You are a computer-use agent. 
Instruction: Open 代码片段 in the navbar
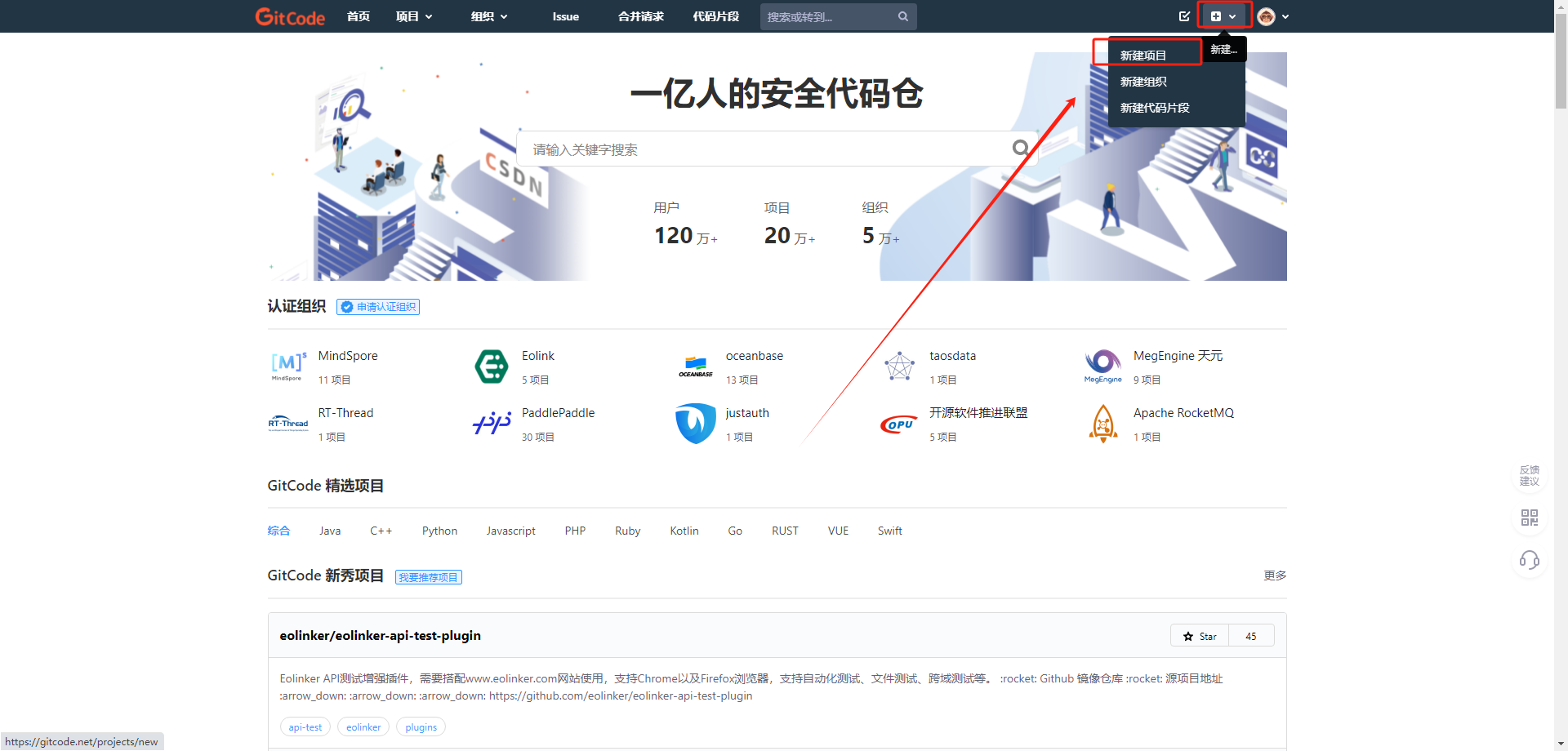point(716,16)
